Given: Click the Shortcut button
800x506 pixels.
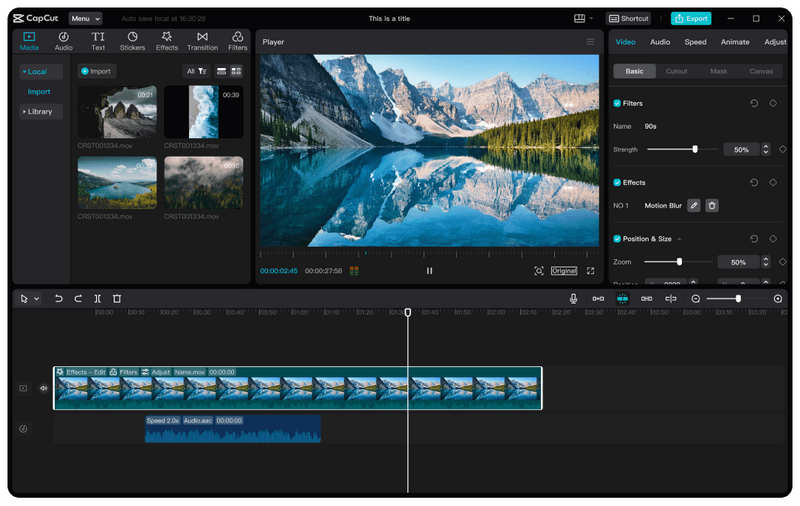Looking at the screenshot, I should (629, 18).
